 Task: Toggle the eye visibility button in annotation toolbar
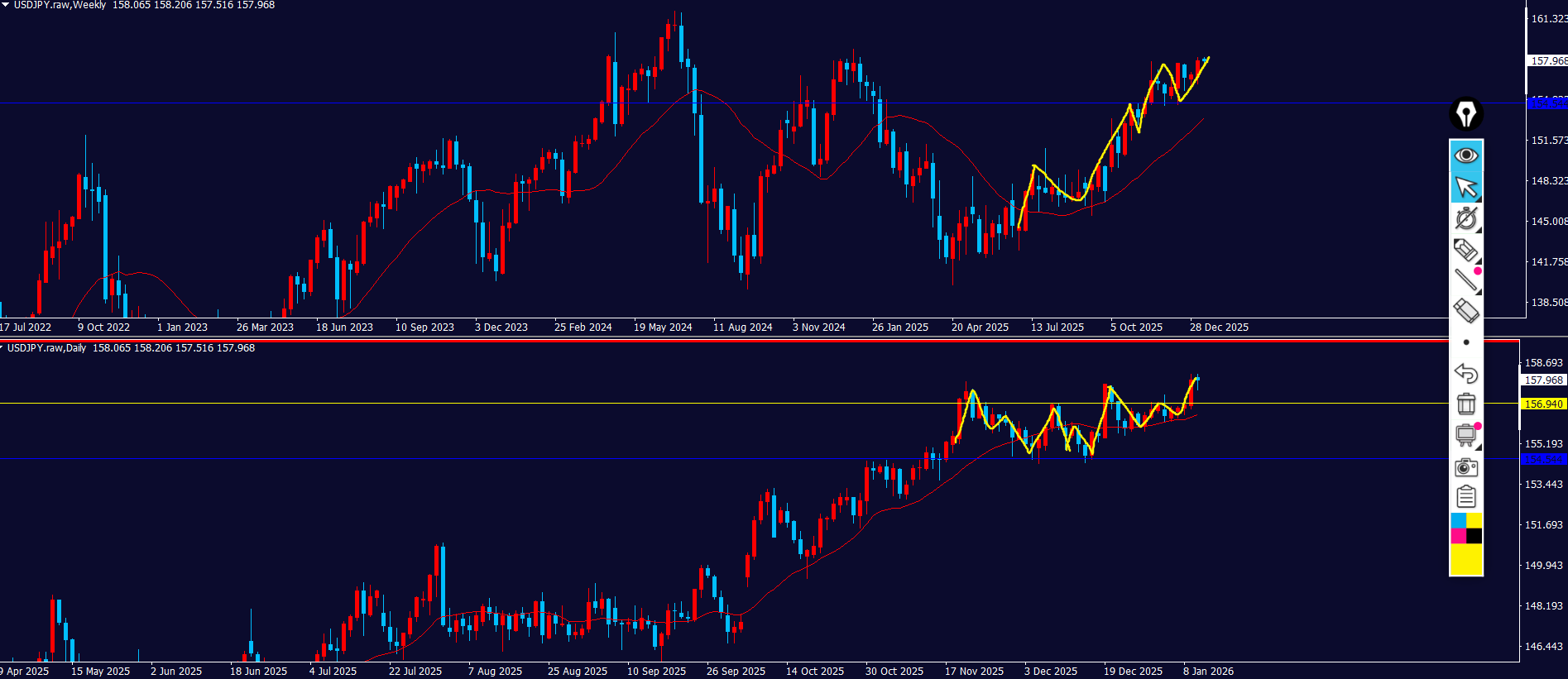pos(1465,155)
